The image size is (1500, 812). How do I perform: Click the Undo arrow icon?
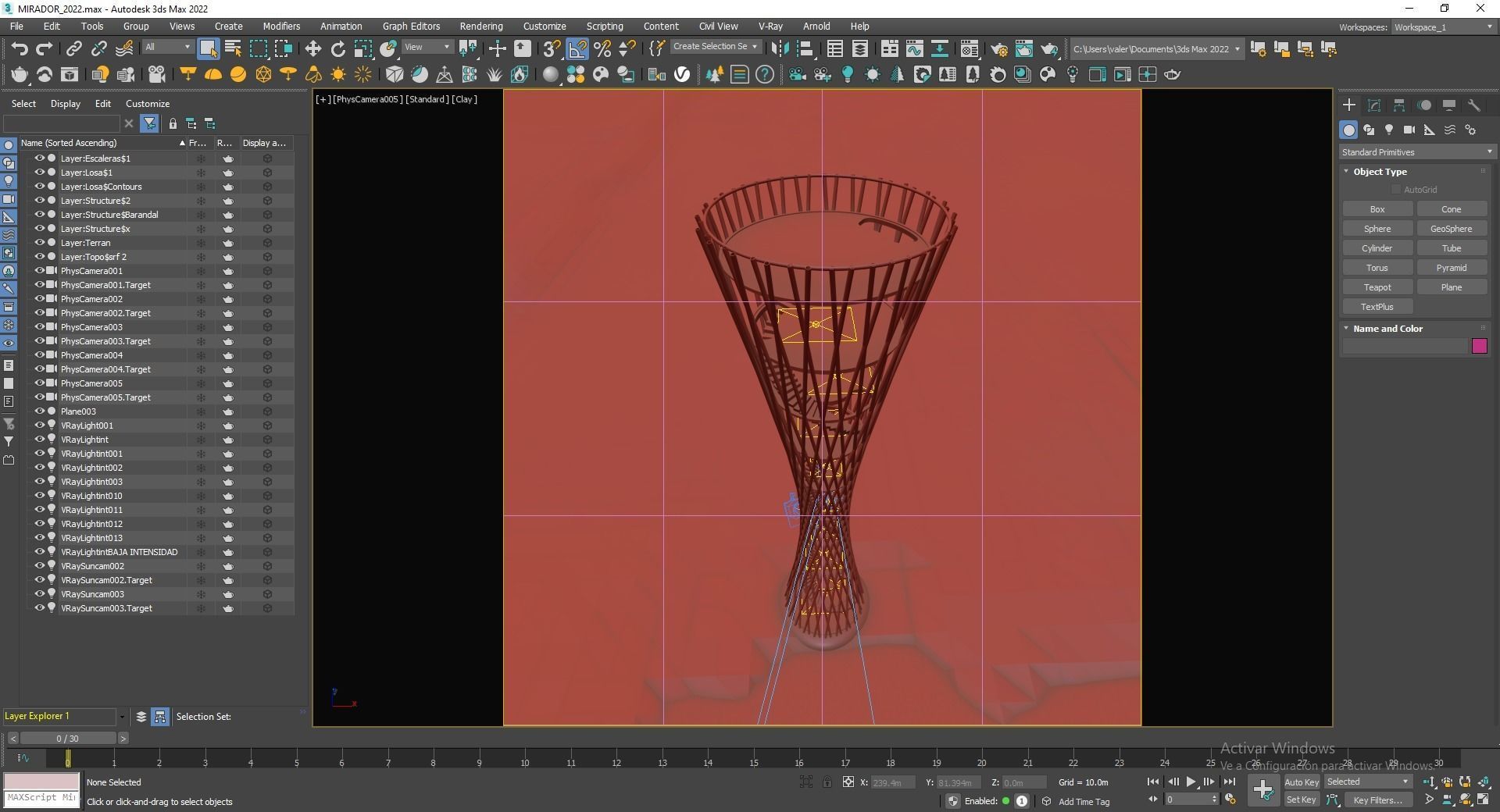(x=20, y=49)
